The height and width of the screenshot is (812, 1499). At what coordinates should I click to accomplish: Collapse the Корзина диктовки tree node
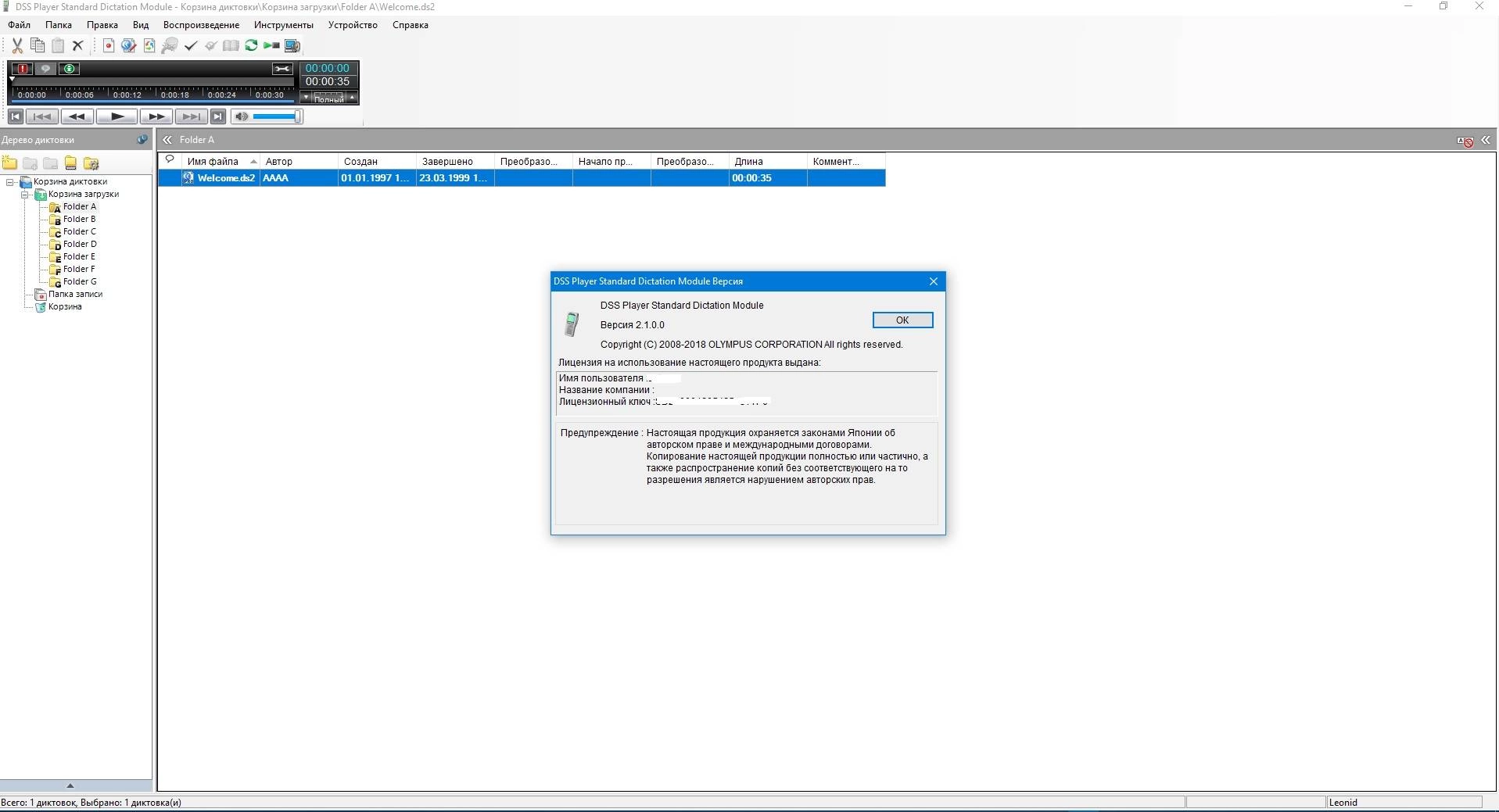pyautogui.click(x=10, y=182)
